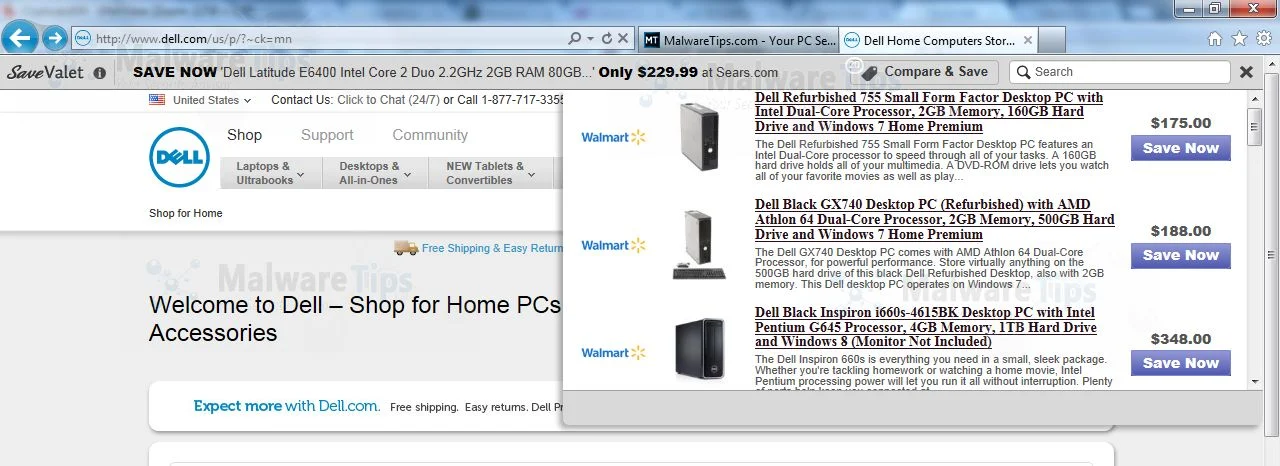The image size is (1280, 466).
Task: Click Save Now for the $175.00 Dell 755
Action: click(x=1181, y=148)
